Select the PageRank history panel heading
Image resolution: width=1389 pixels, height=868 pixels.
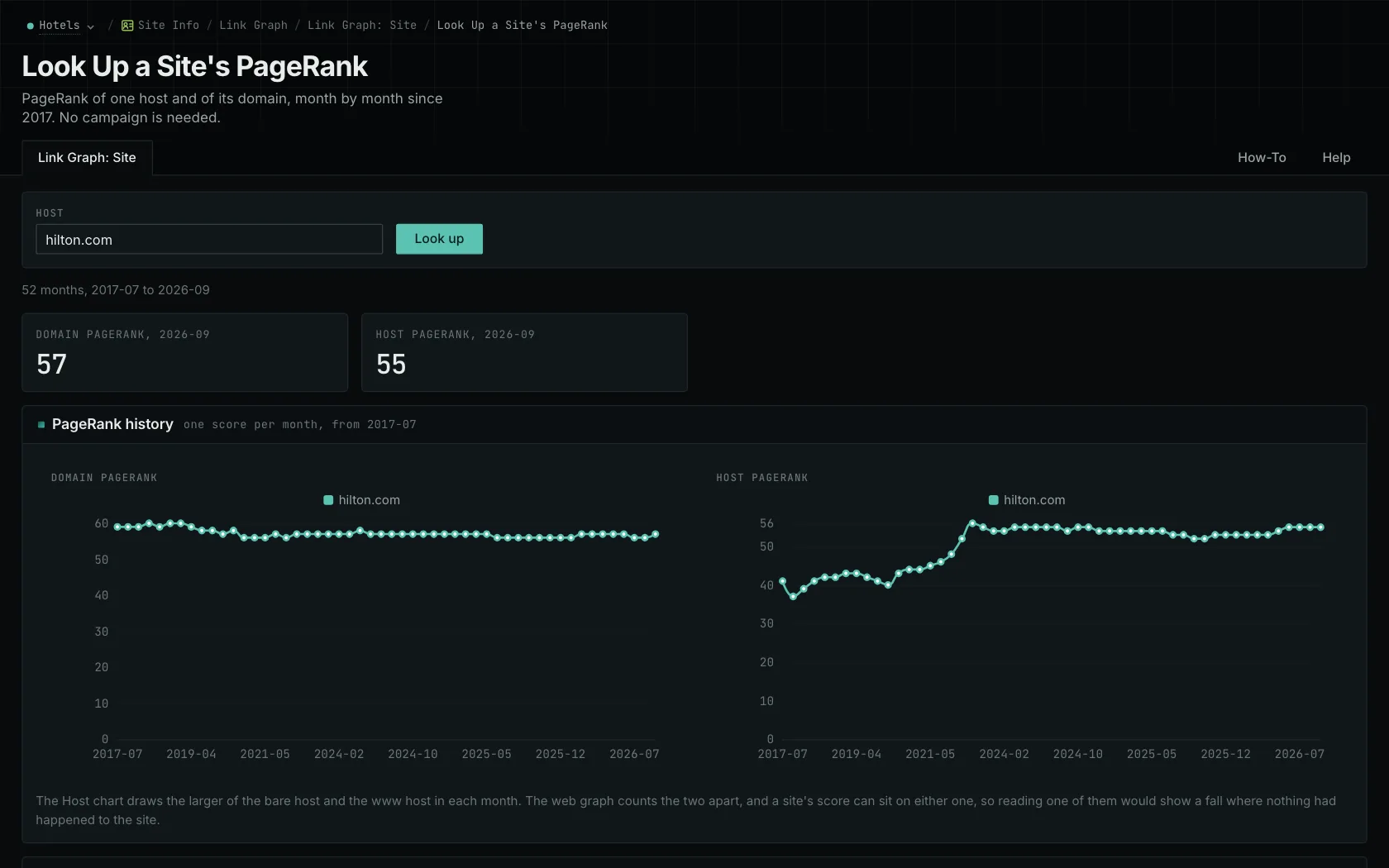click(112, 424)
